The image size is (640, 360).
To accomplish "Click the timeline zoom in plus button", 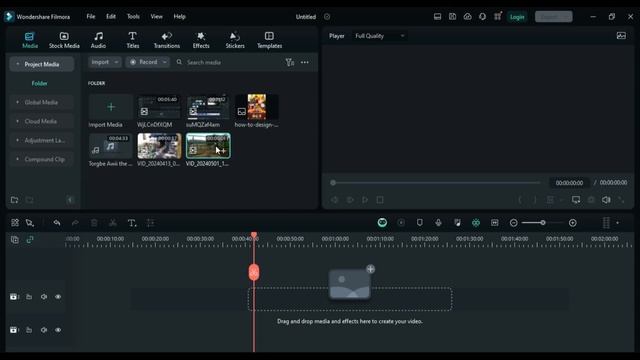I will pos(573,223).
